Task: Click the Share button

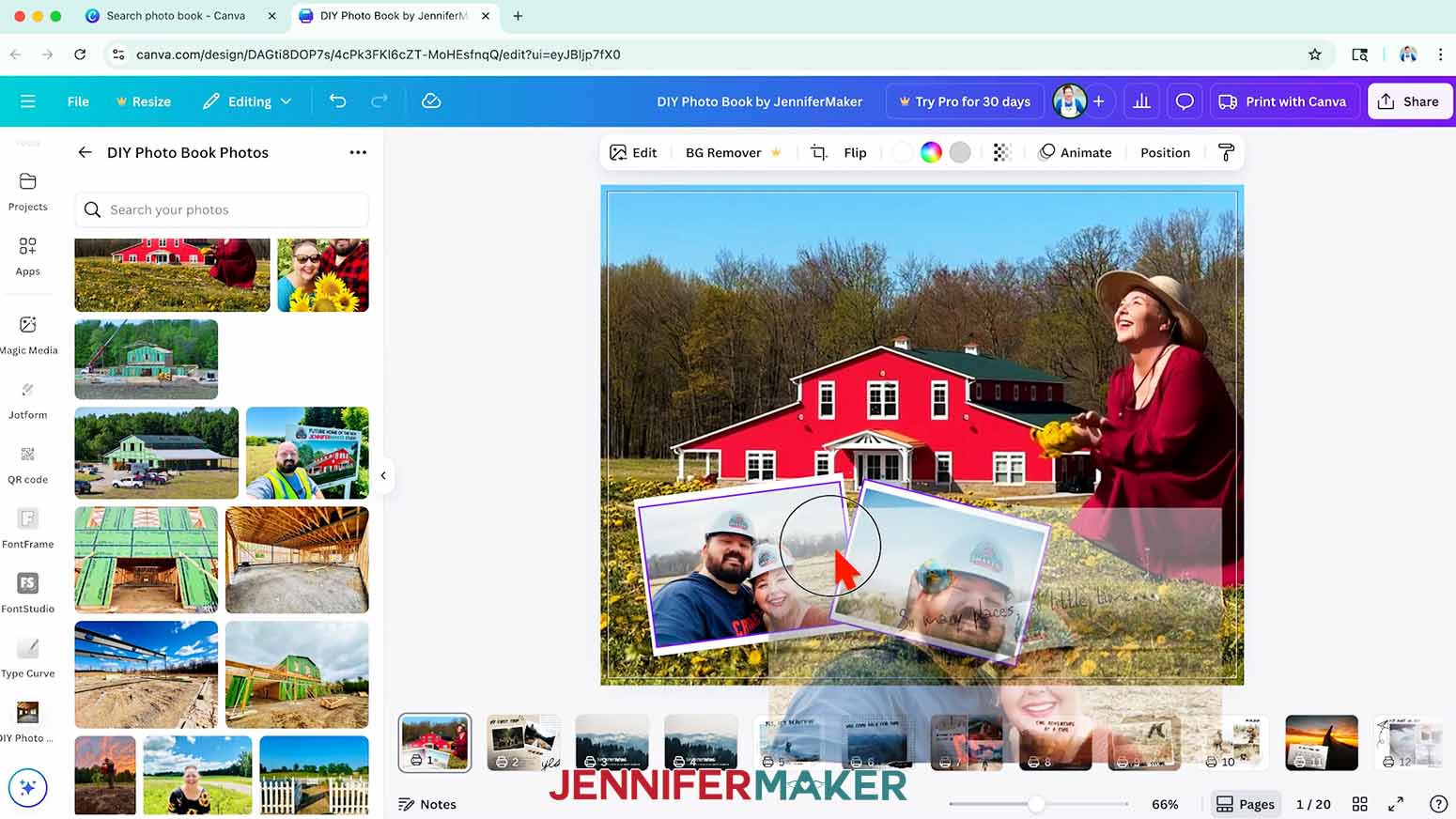Action: (1409, 101)
